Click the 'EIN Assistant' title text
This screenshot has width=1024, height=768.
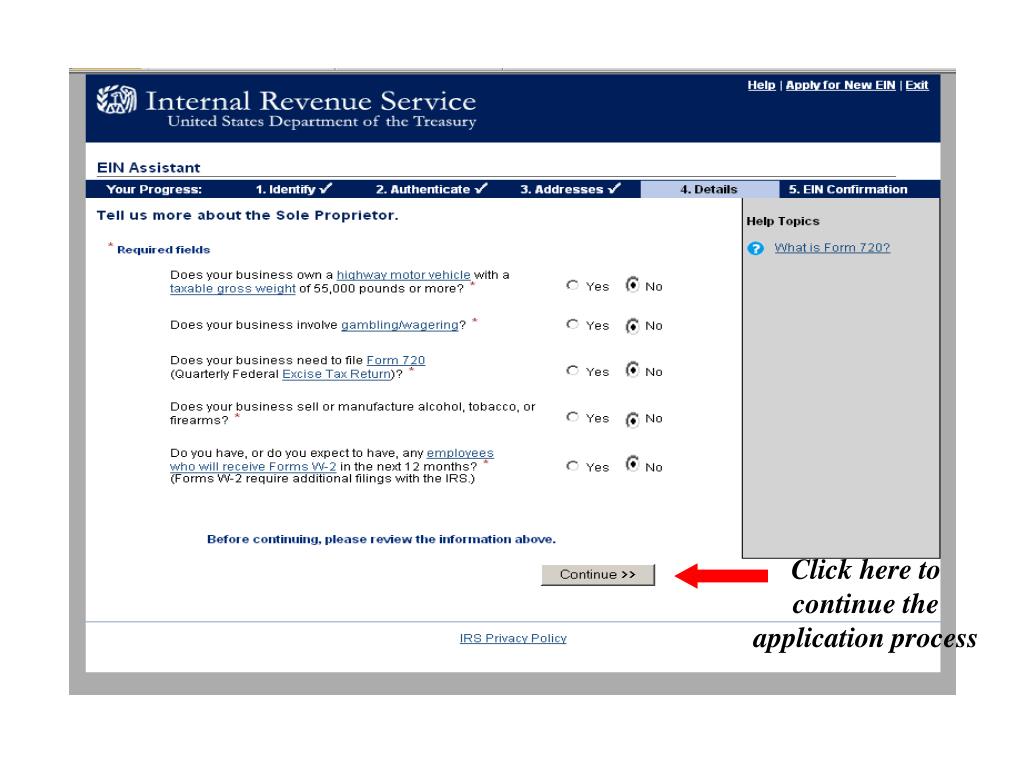click(x=148, y=168)
